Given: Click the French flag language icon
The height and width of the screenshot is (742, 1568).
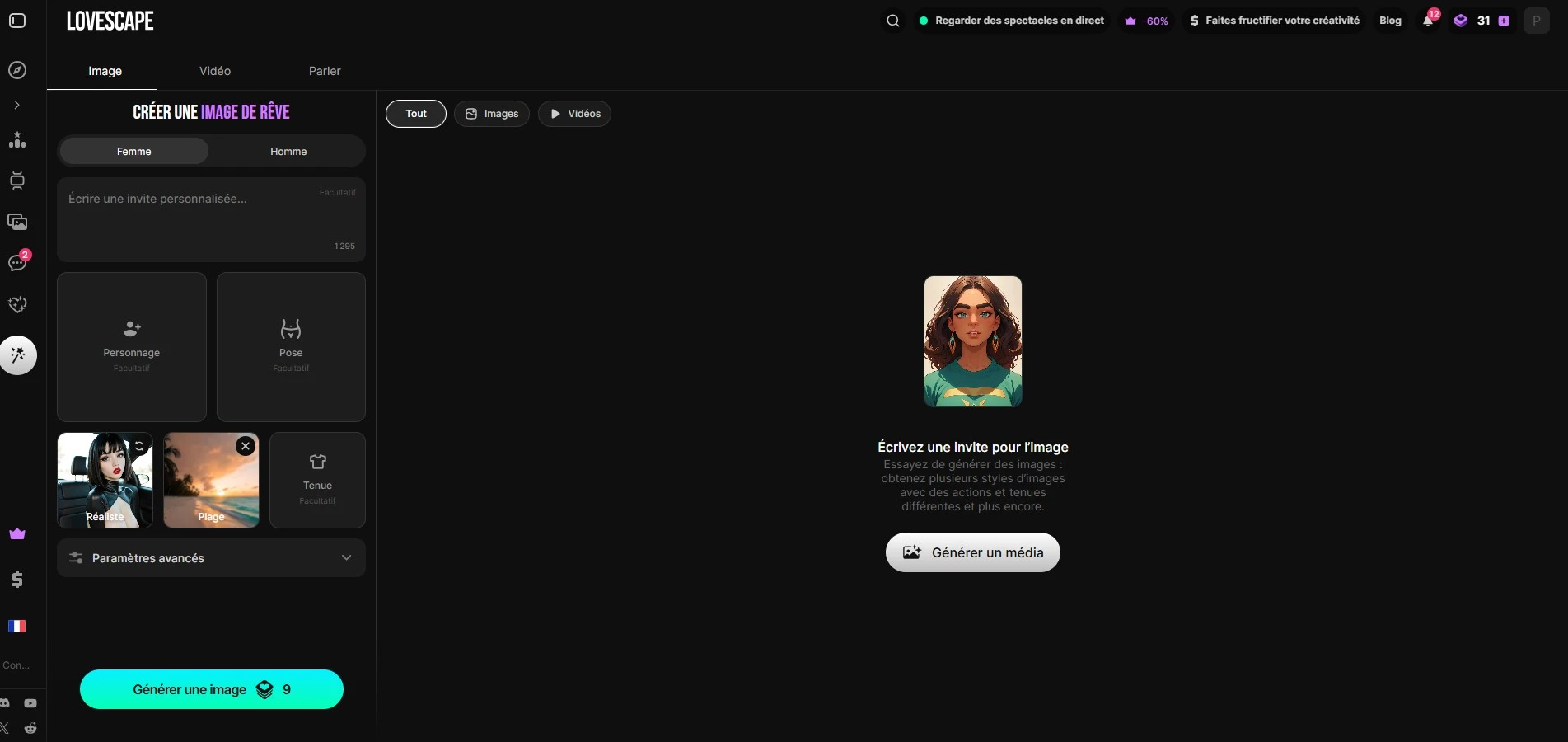Looking at the screenshot, I should click(17, 627).
